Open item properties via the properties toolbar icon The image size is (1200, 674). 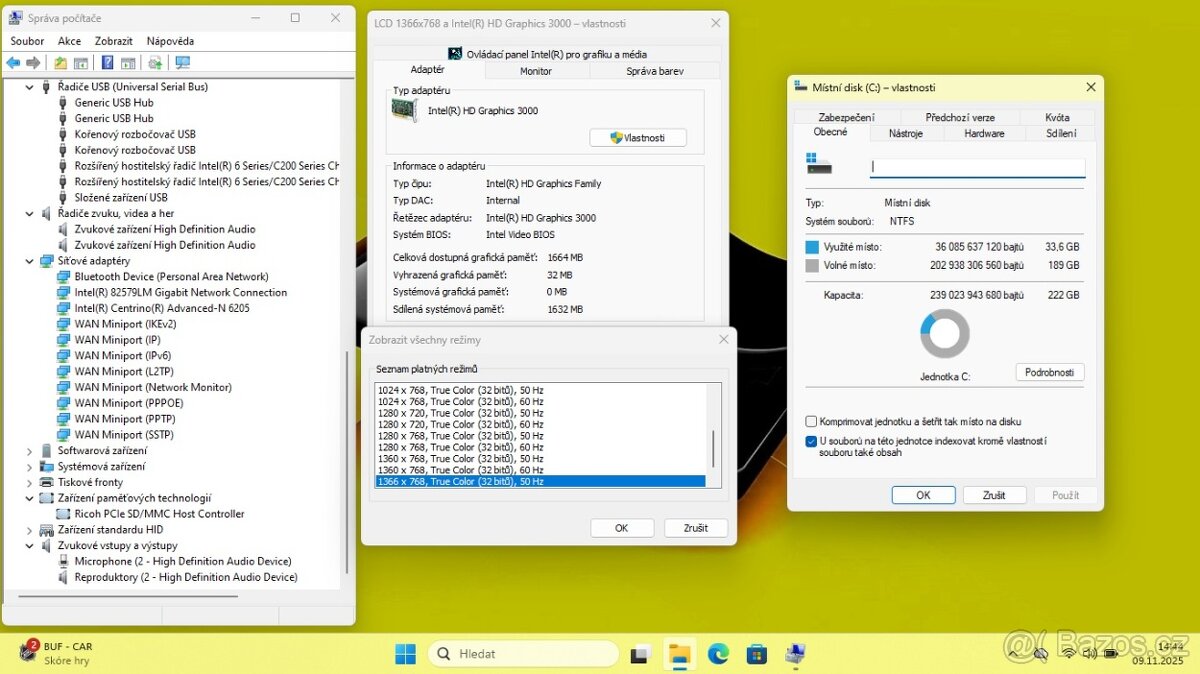(128, 62)
